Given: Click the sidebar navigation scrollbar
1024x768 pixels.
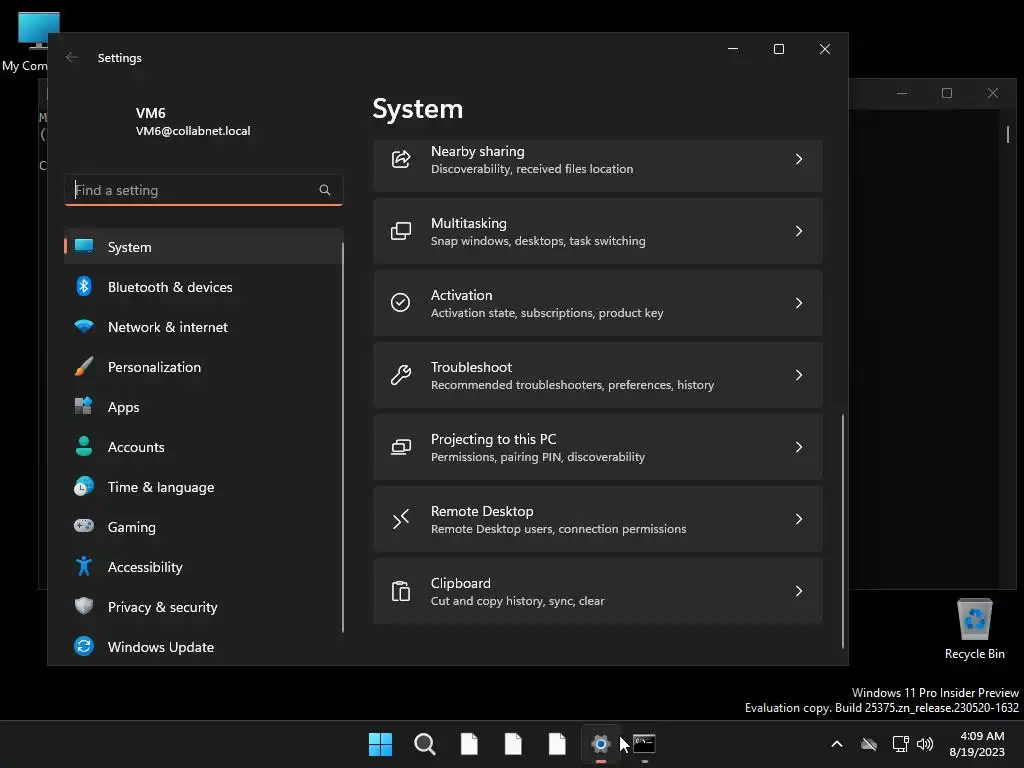Looking at the screenshot, I should [x=343, y=438].
